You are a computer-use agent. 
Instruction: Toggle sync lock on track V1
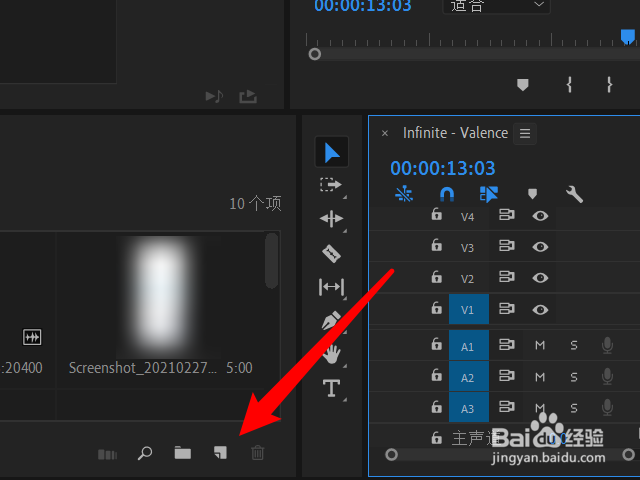[507, 309]
